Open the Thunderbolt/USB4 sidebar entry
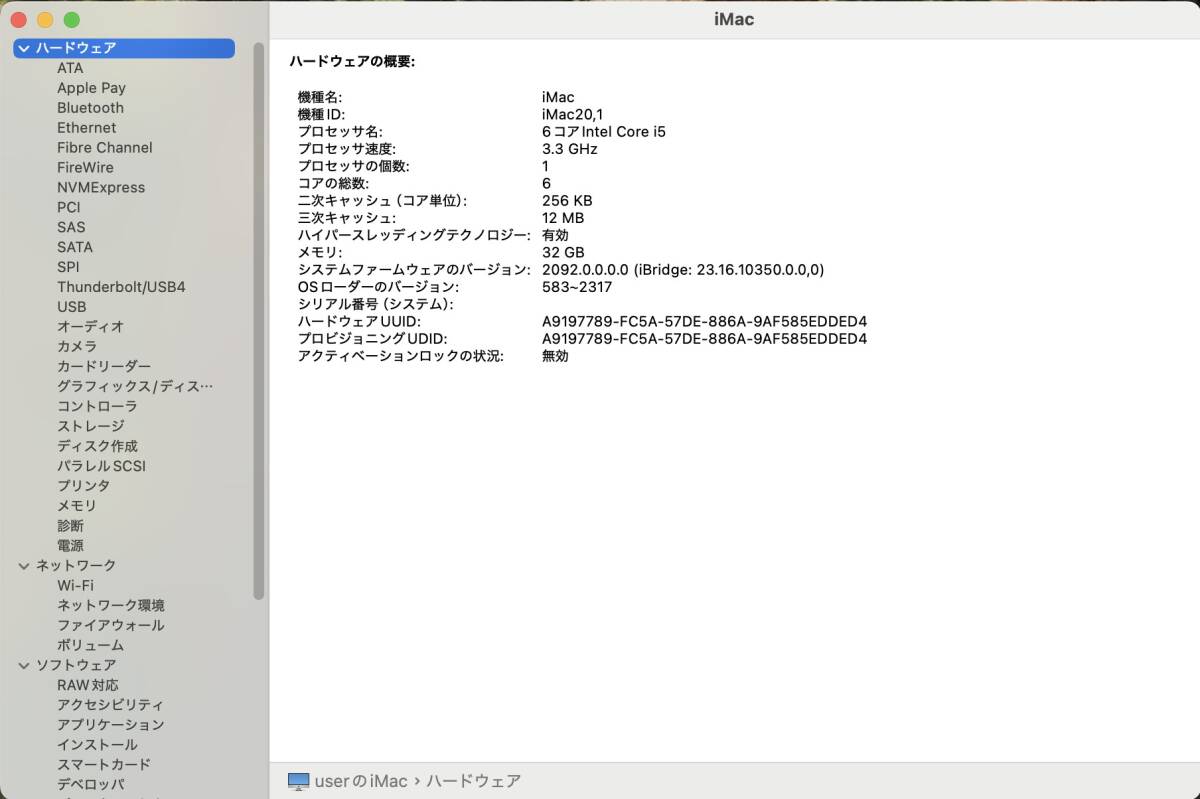The height and width of the screenshot is (799, 1200). pos(121,287)
